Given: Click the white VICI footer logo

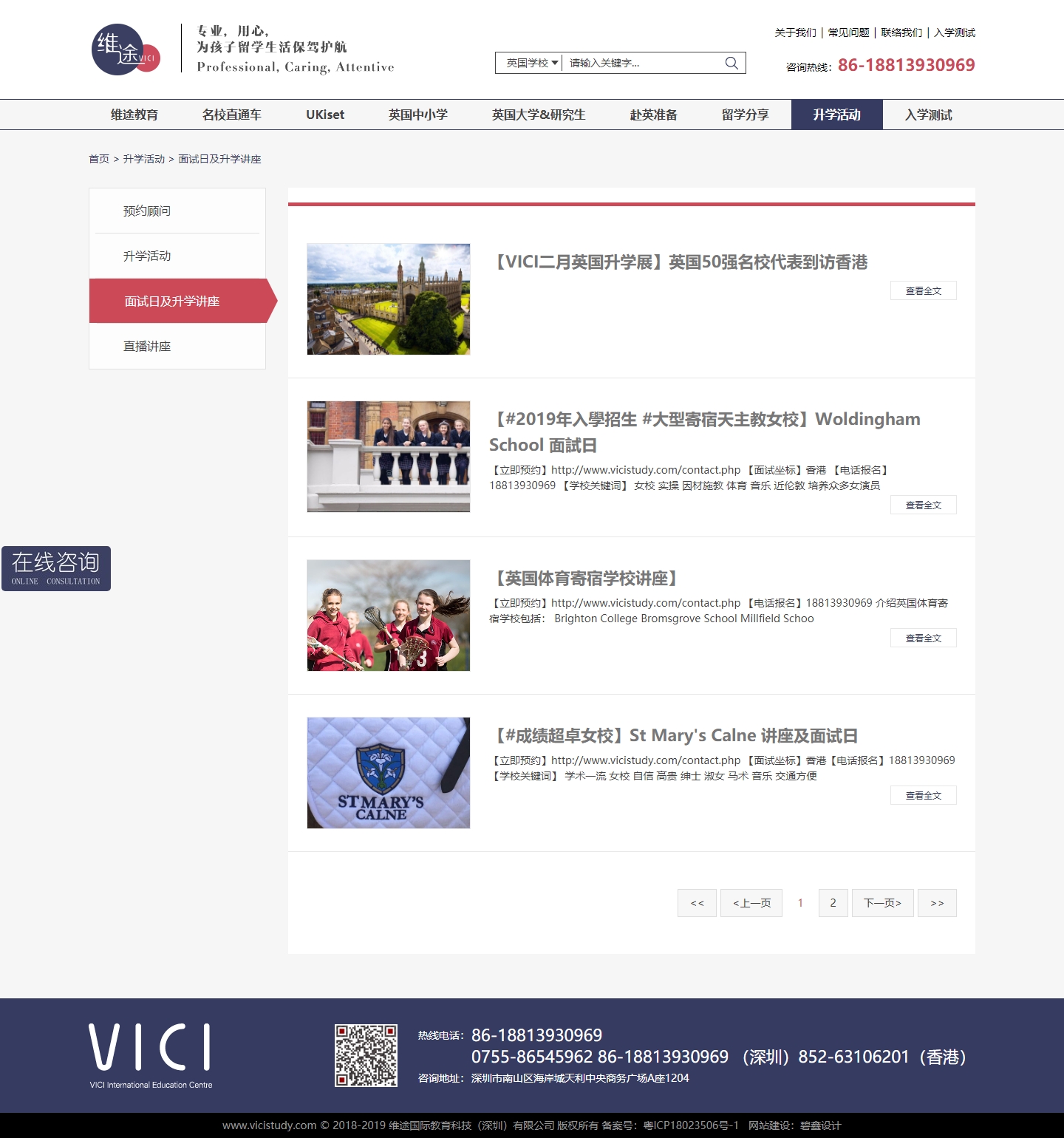Looking at the screenshot, I should (151, 1055).
